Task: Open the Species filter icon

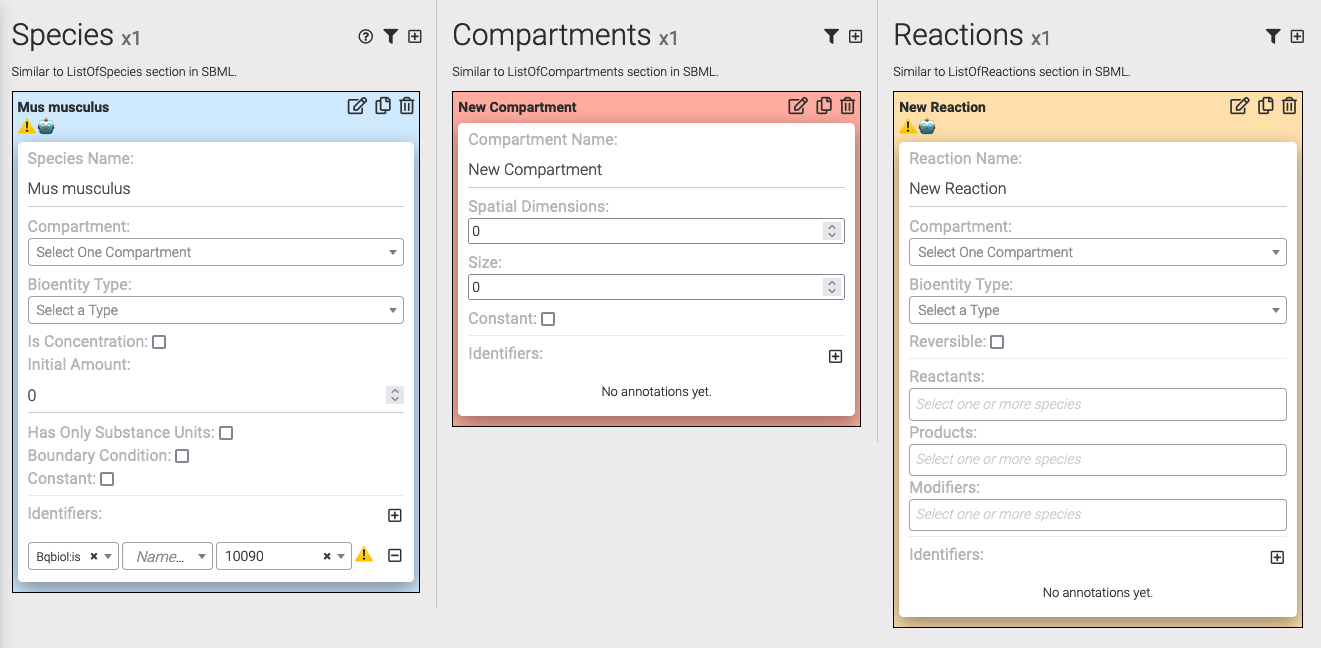Action: tap(390, 37)
